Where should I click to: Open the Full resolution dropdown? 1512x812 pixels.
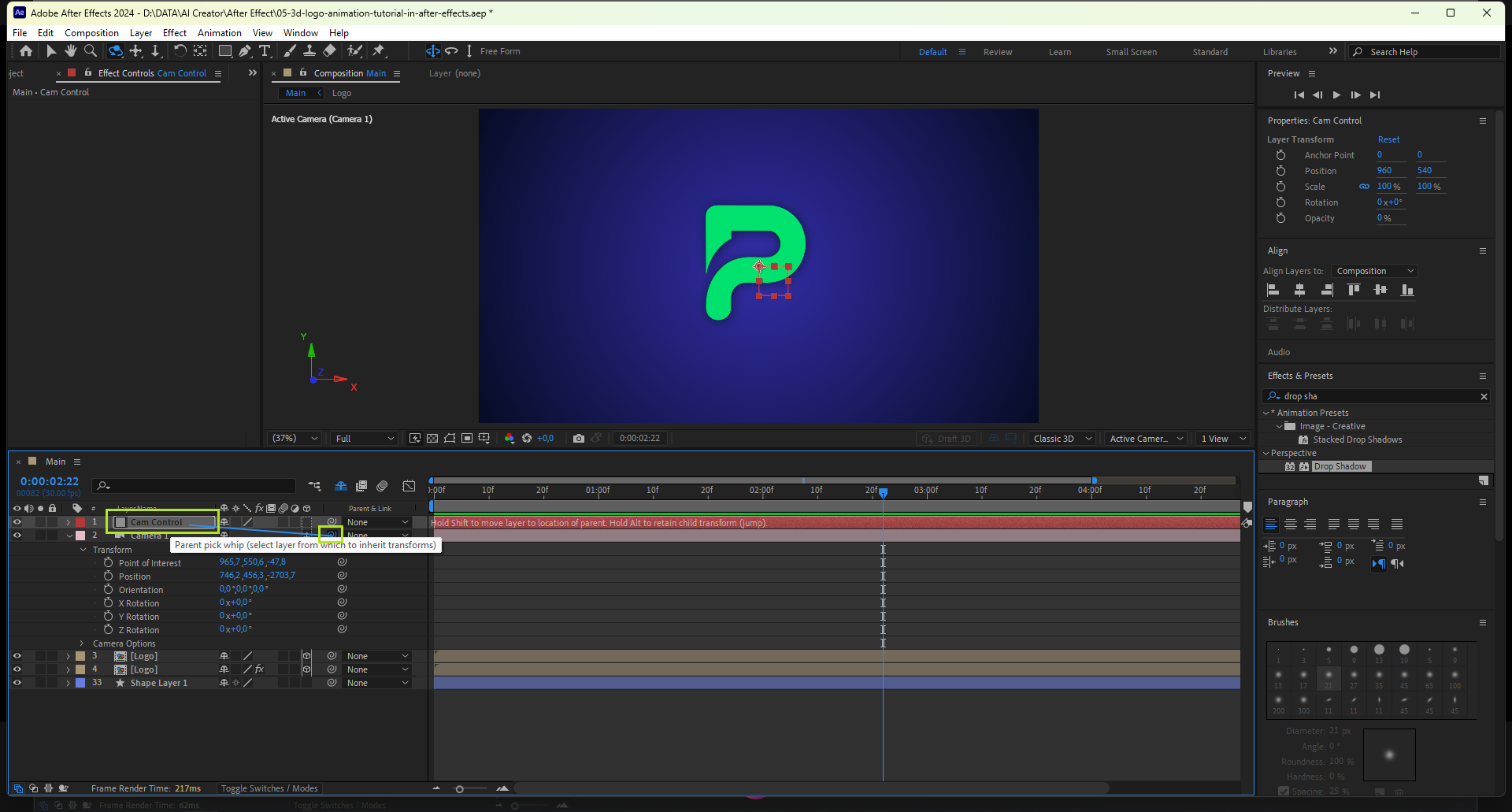(364, 439)
